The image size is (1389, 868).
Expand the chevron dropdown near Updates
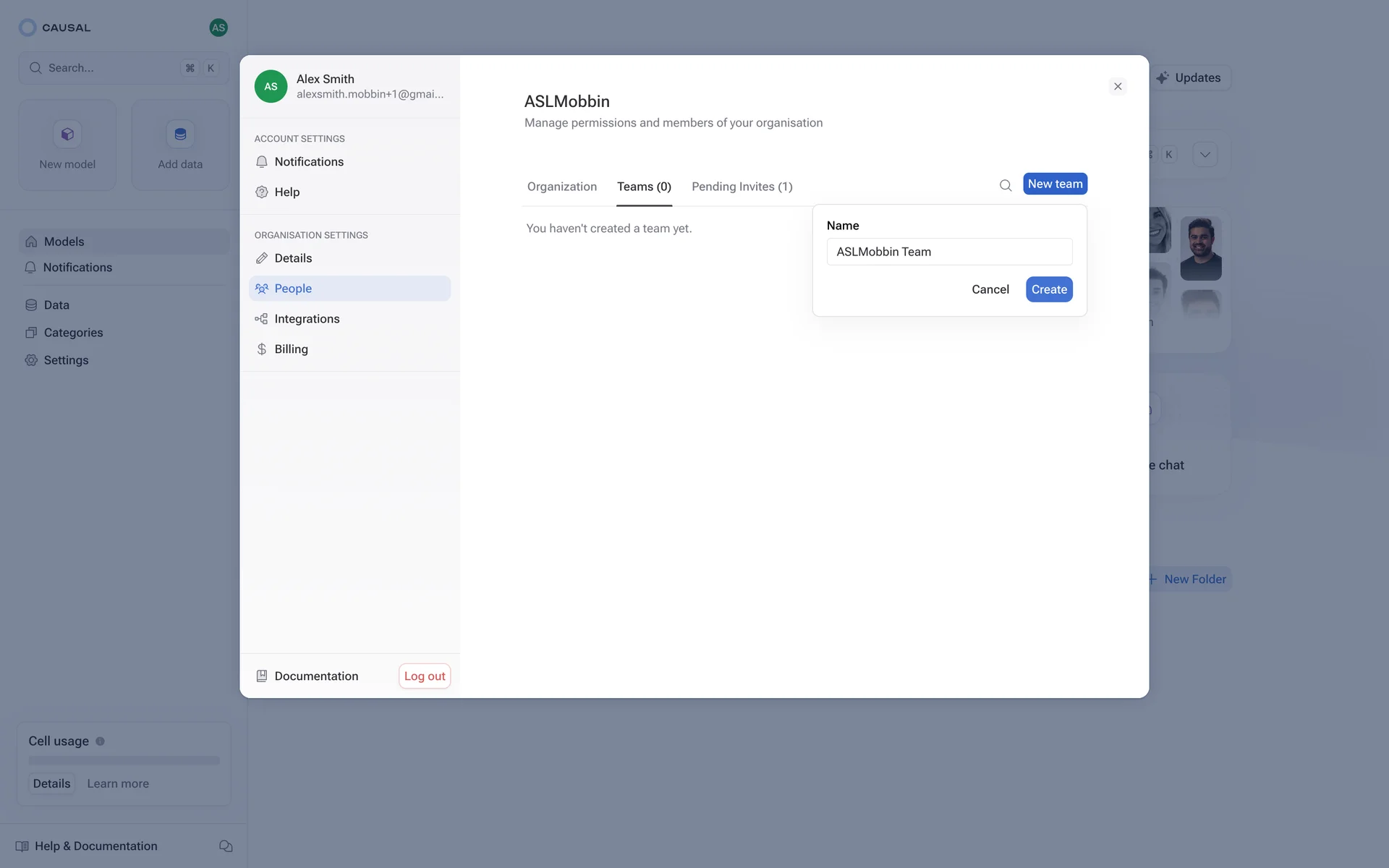point(1205,154)
